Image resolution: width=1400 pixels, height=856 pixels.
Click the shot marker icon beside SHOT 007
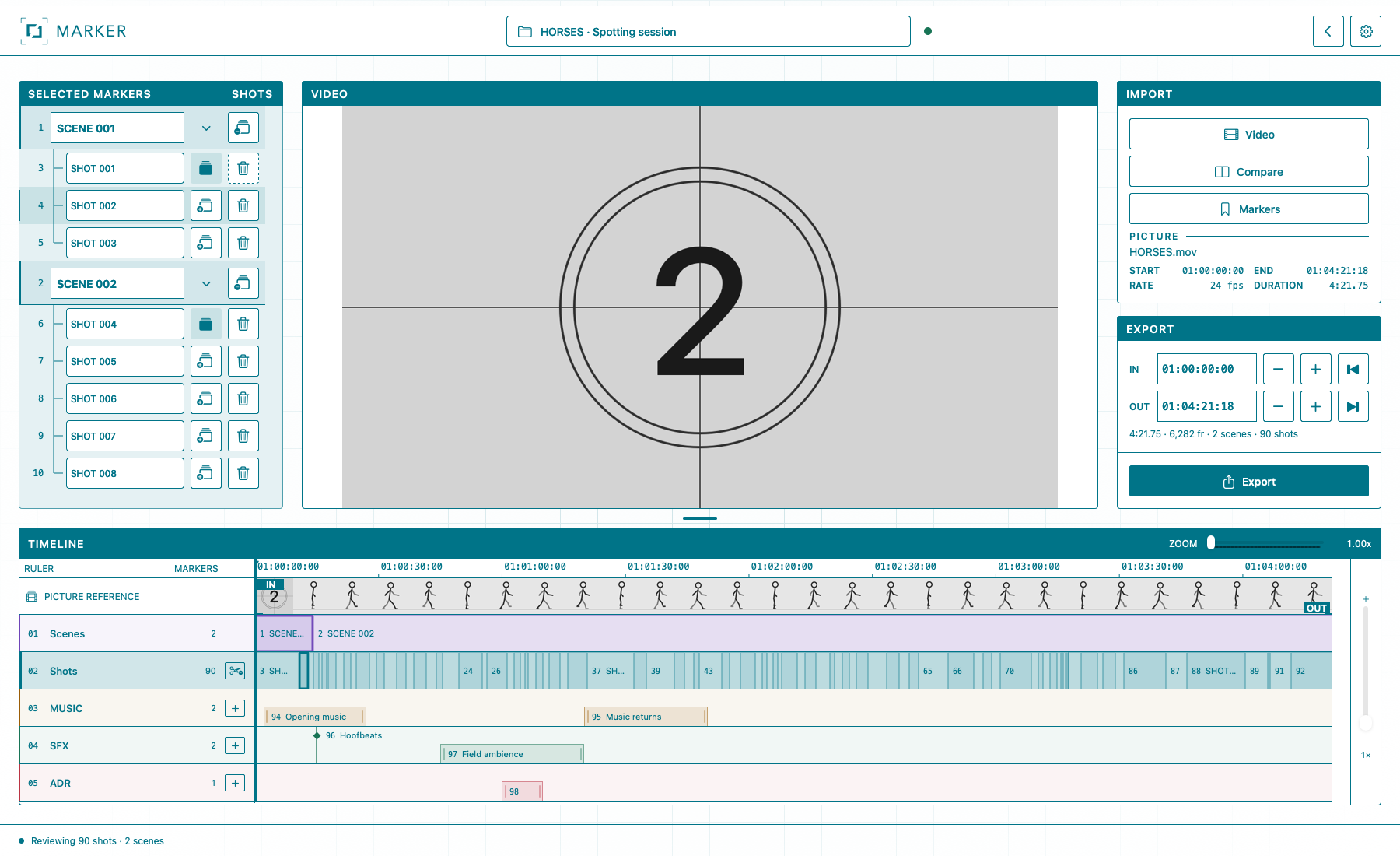(206, 436)
